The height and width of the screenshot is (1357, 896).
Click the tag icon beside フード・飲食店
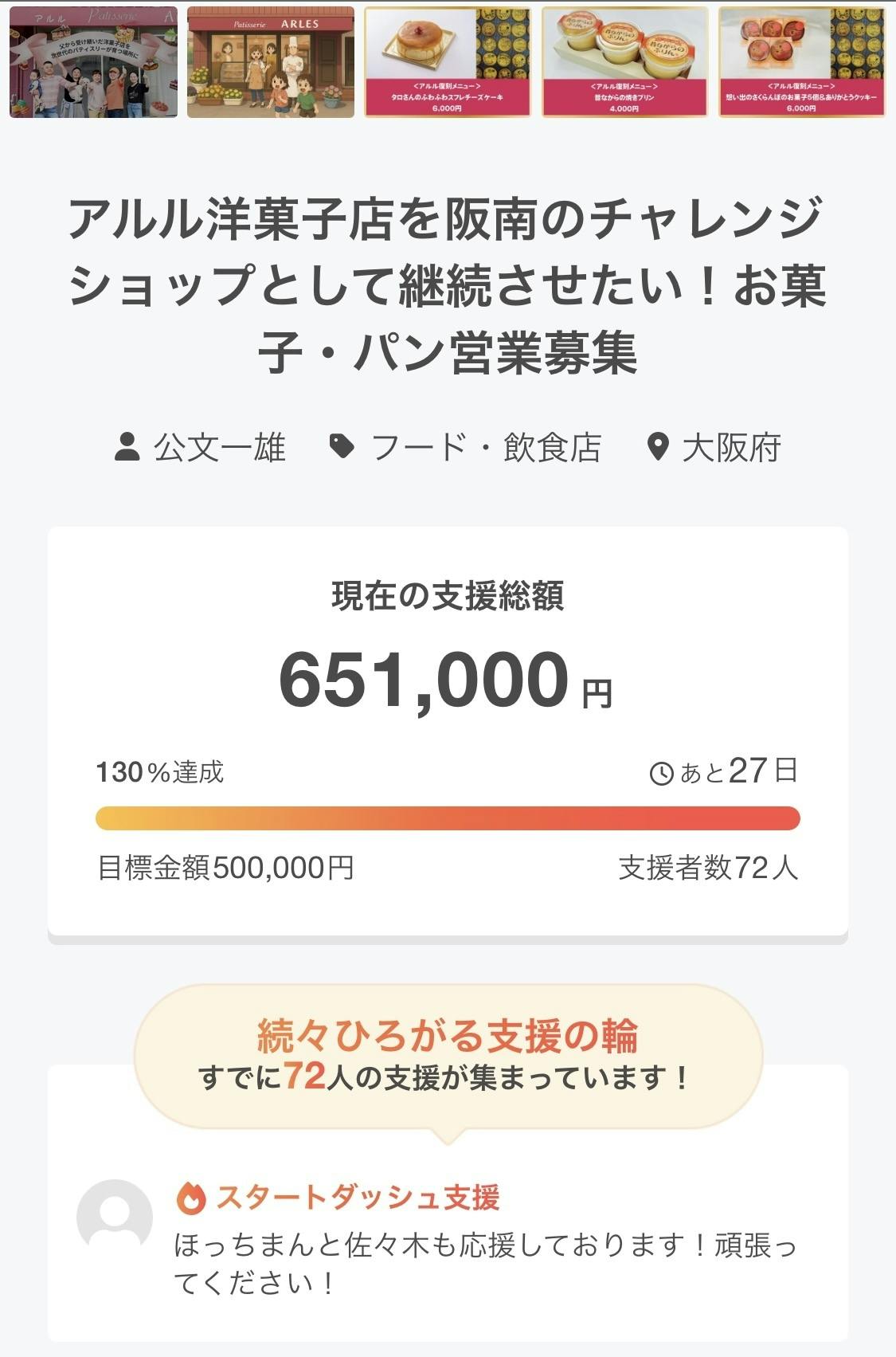coord(342,447)
